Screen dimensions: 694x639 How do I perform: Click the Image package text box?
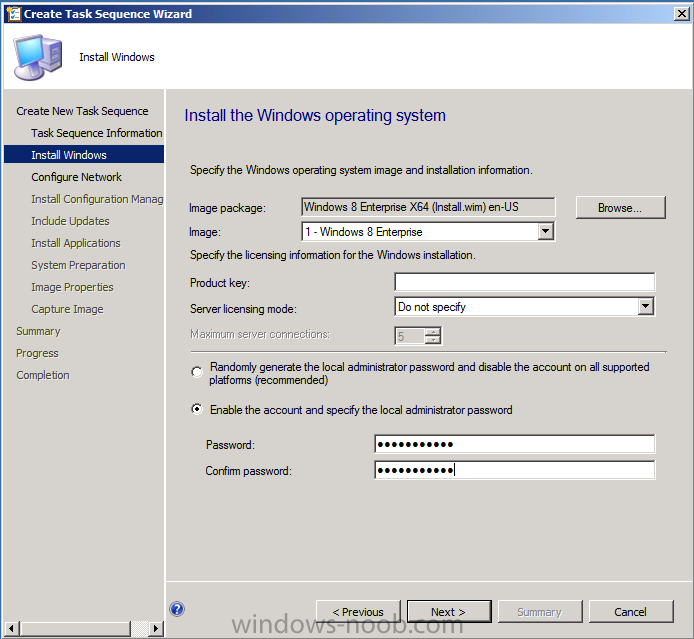428,207
